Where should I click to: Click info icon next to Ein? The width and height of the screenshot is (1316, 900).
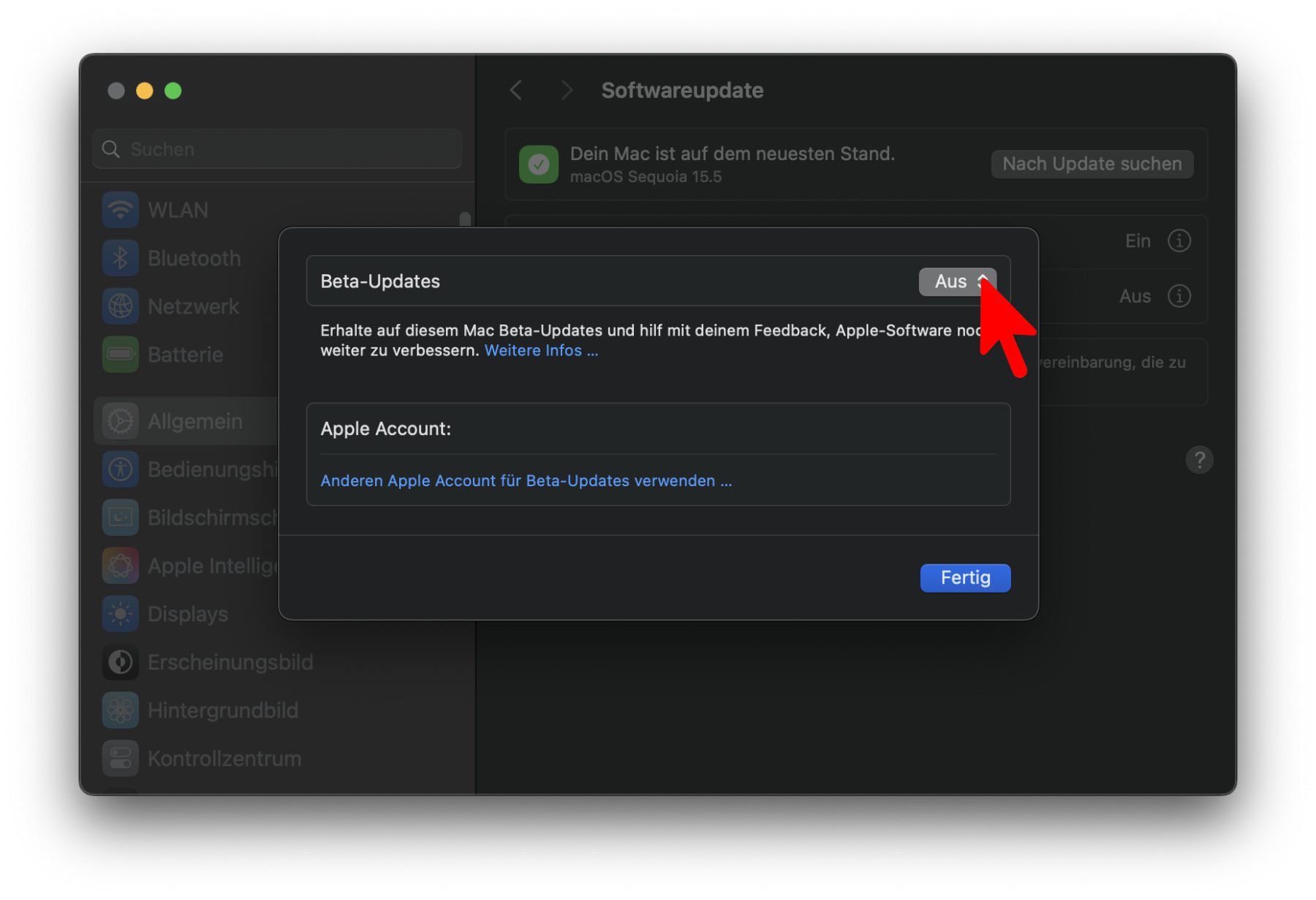coord(1179,241)
